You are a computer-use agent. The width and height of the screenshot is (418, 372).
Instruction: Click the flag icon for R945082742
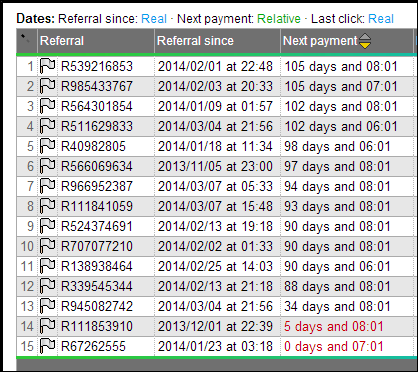(x=47, y=306)
